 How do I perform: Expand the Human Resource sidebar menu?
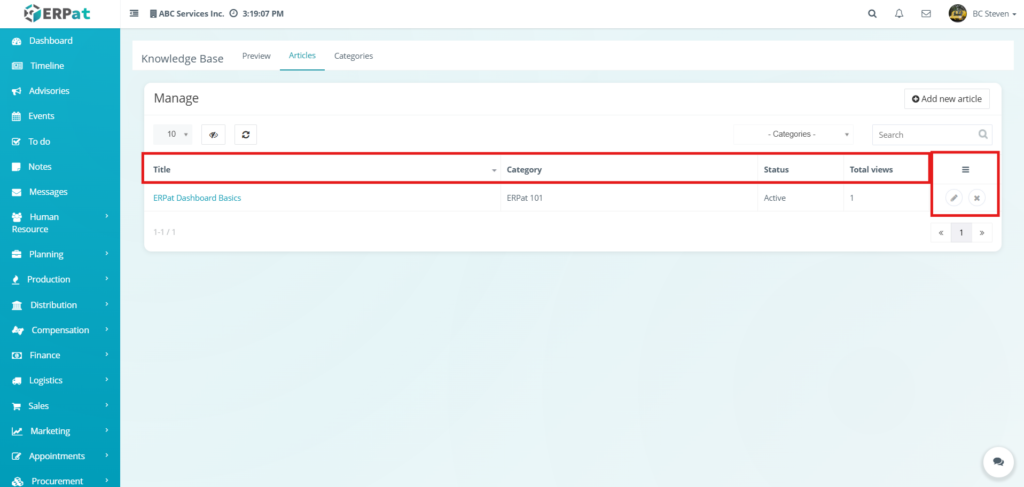coord(59,222)
